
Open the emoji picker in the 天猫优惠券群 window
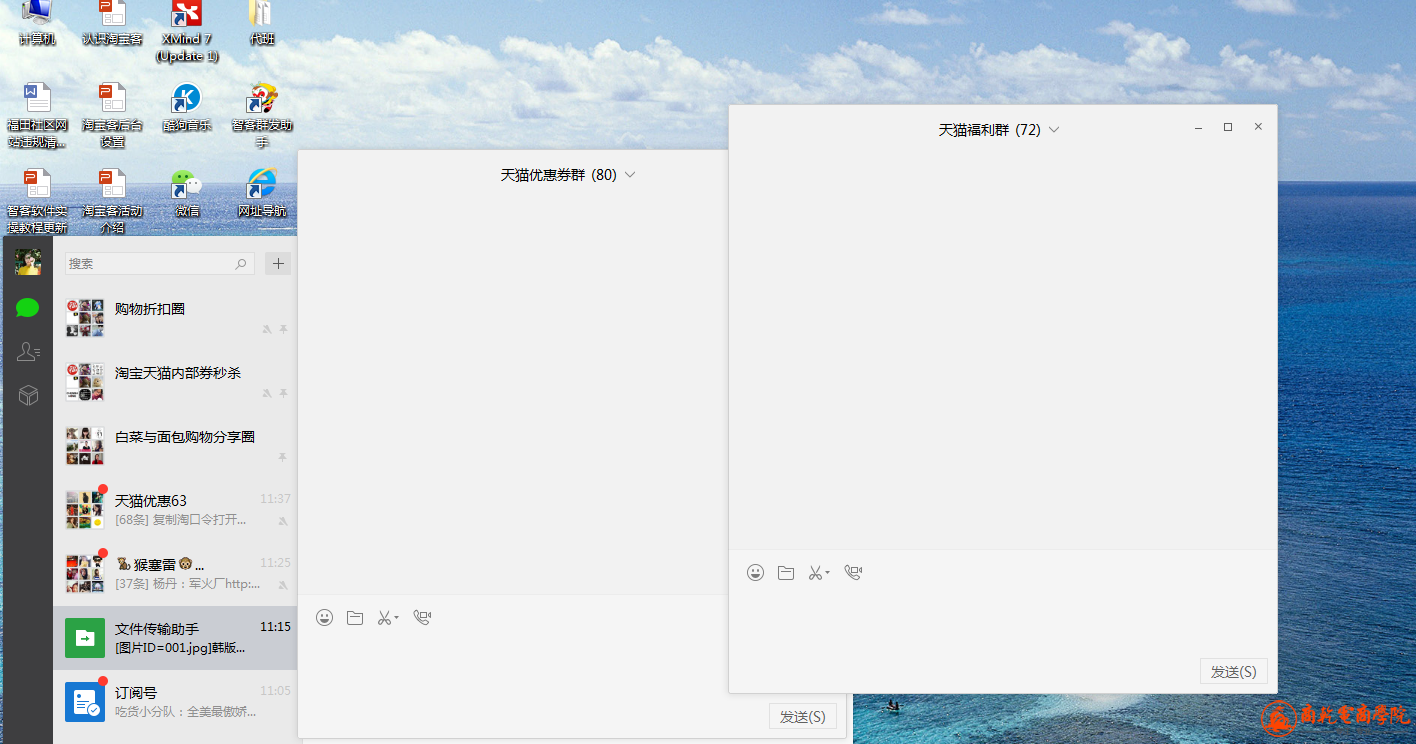[324, 618]
